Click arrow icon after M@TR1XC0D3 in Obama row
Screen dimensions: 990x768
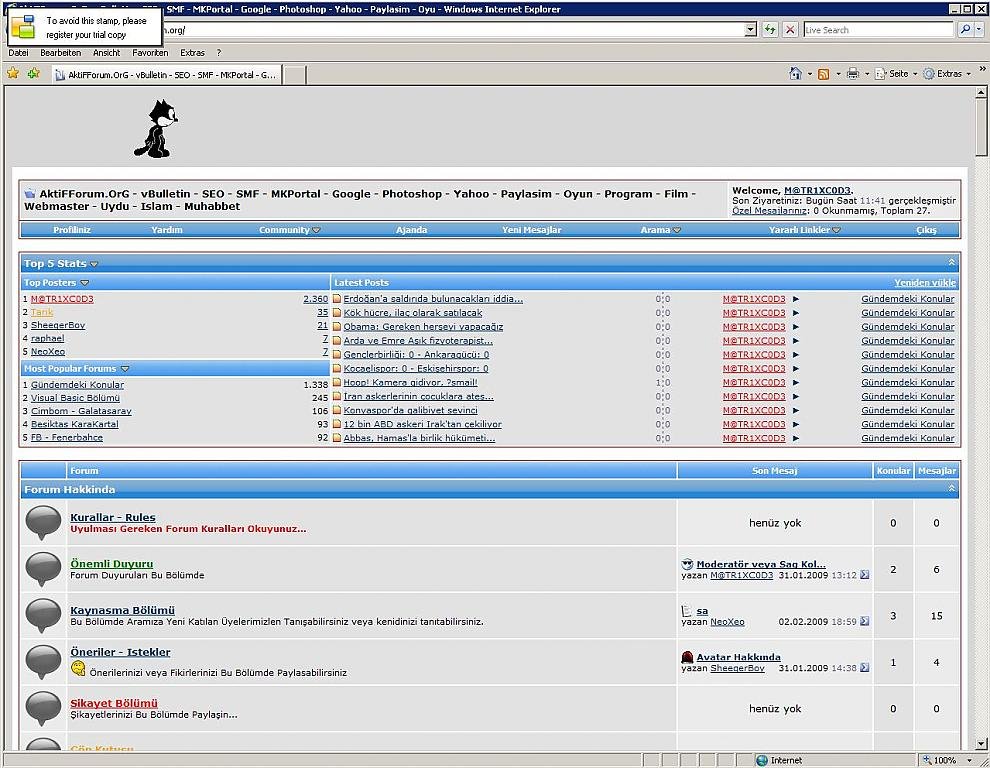796,327
